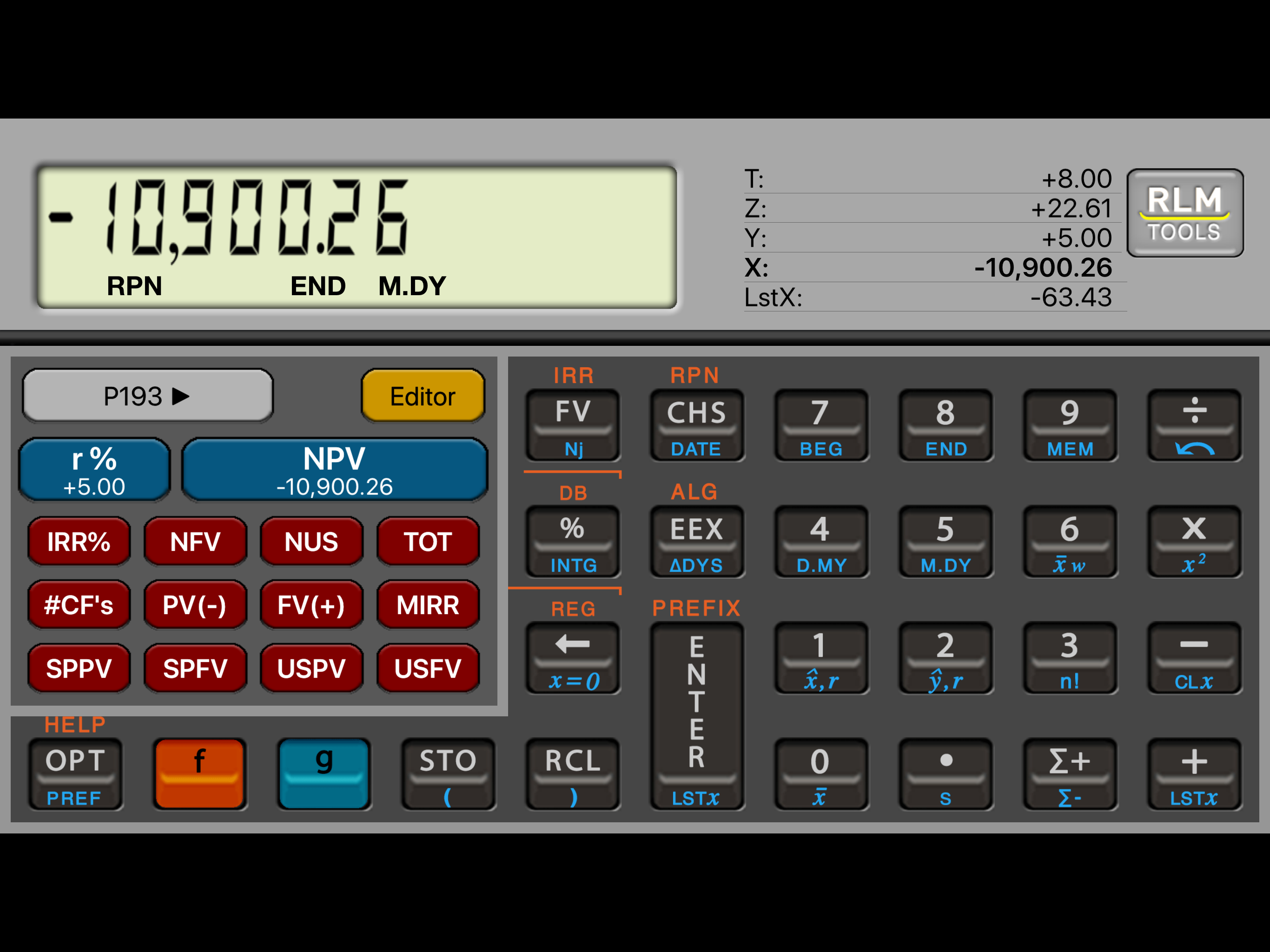Open the yellow Editor button
The width and height of the screenshot is (1270, 952).
[423, 396]
